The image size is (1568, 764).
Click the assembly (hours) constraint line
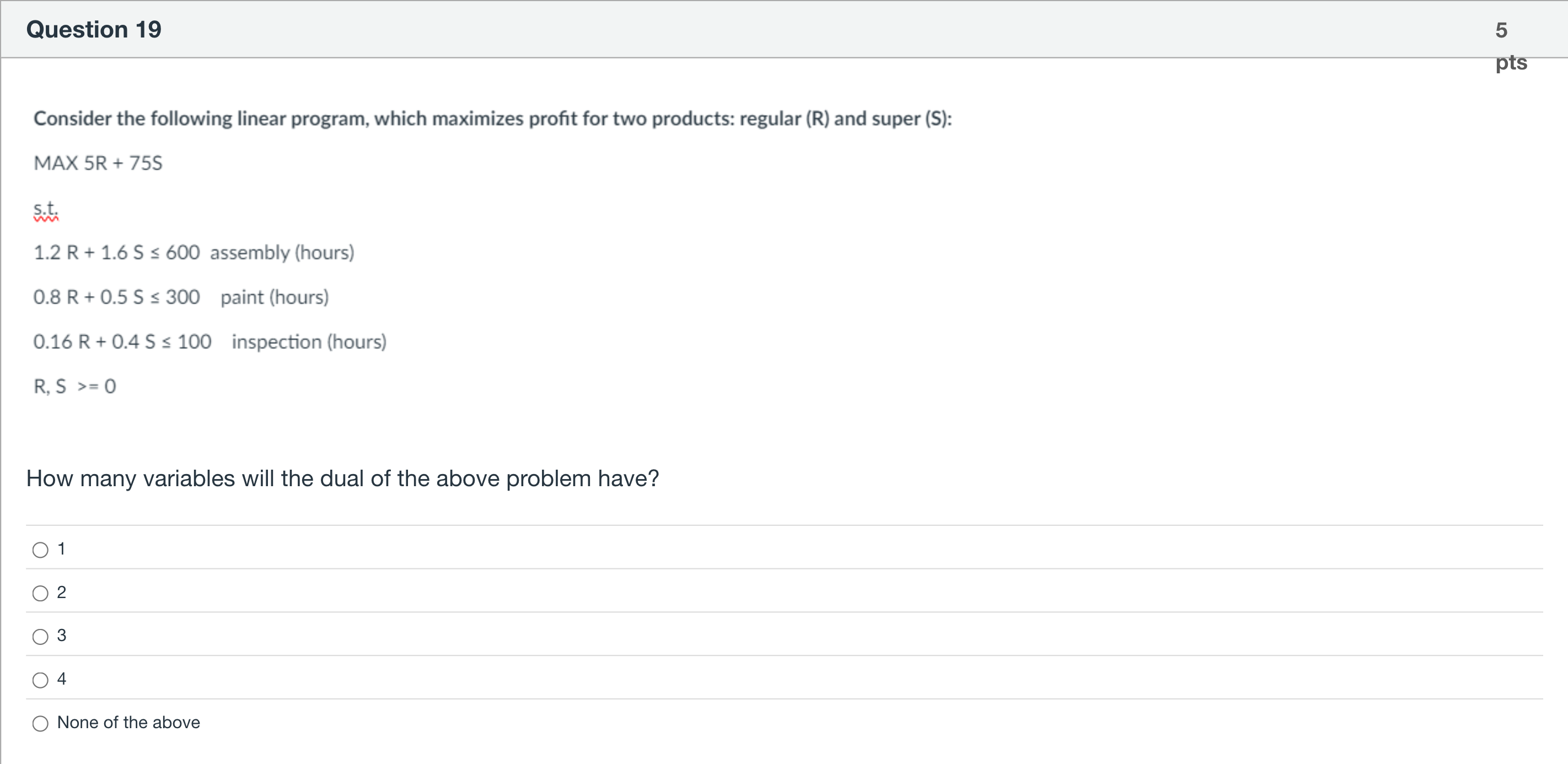pos(194,252)
